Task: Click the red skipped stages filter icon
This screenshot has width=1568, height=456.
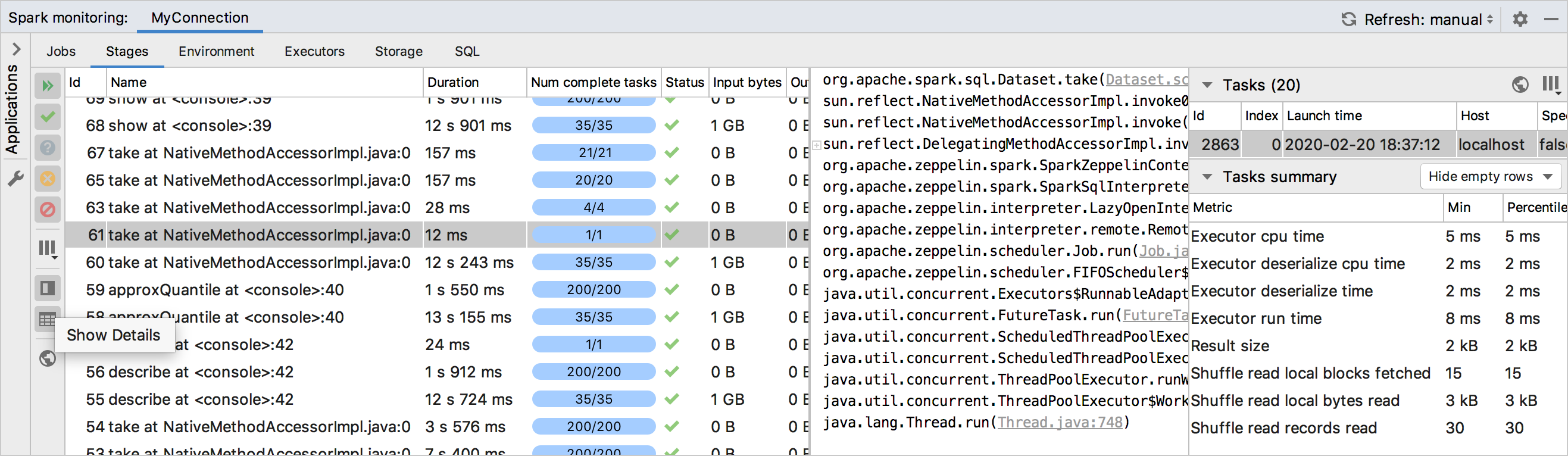Action: [48, 210]
